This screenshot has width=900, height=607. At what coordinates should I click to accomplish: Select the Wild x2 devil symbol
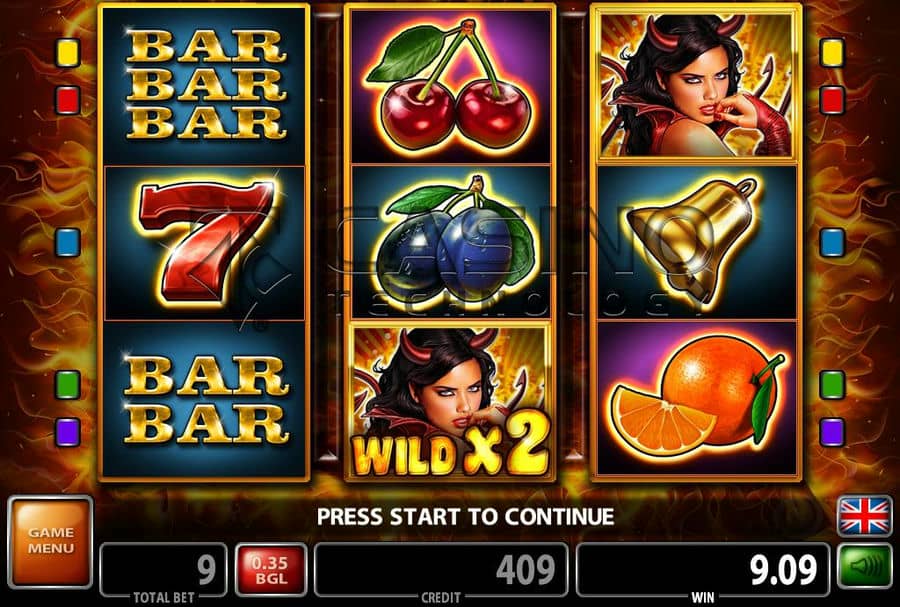click(x=451, y=400)
